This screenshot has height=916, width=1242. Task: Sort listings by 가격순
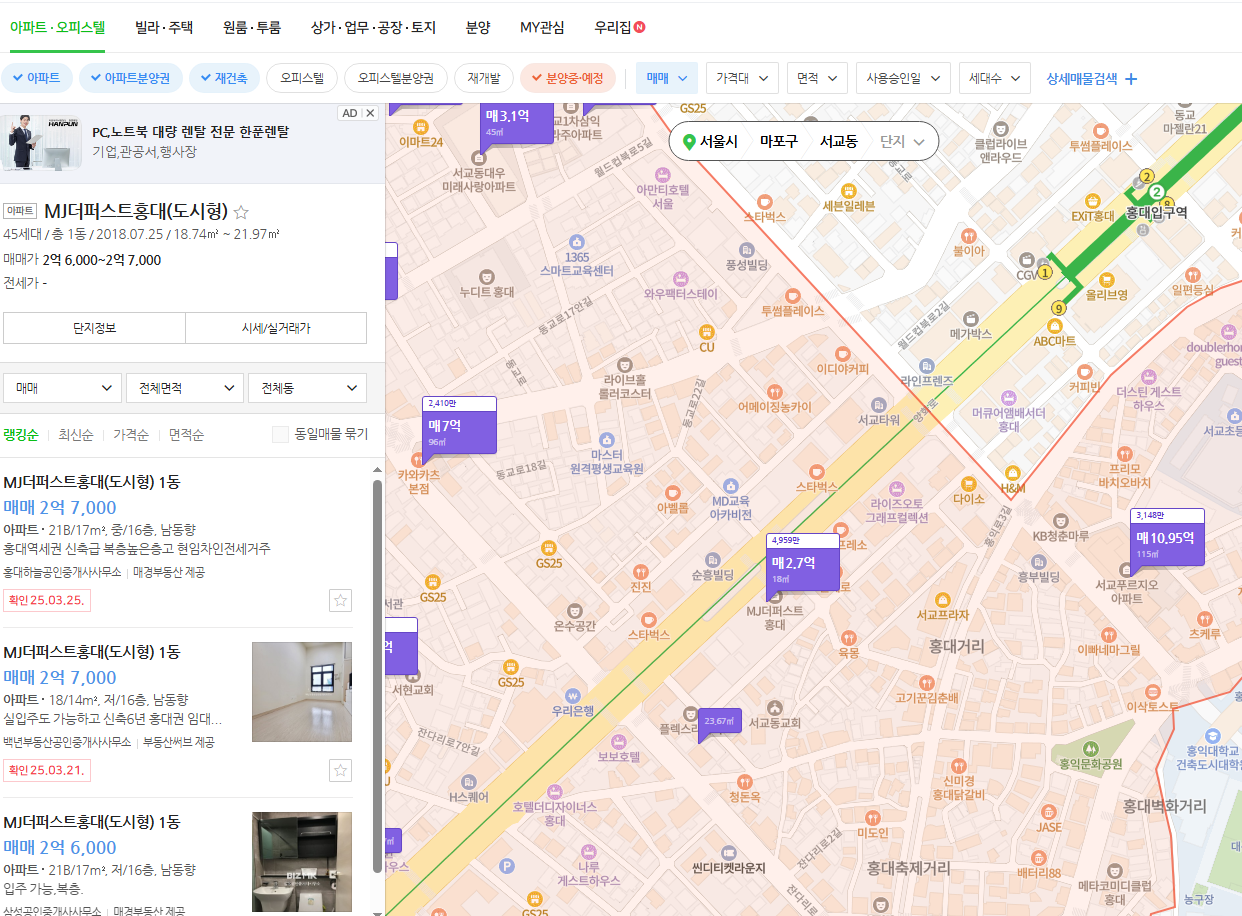[x=131, y=435]
